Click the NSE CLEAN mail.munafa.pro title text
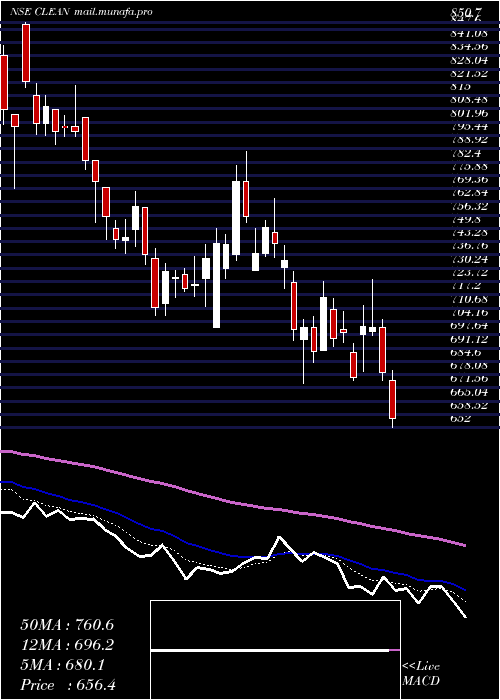The height and width of the screenshot is (700, 500). 82,12
